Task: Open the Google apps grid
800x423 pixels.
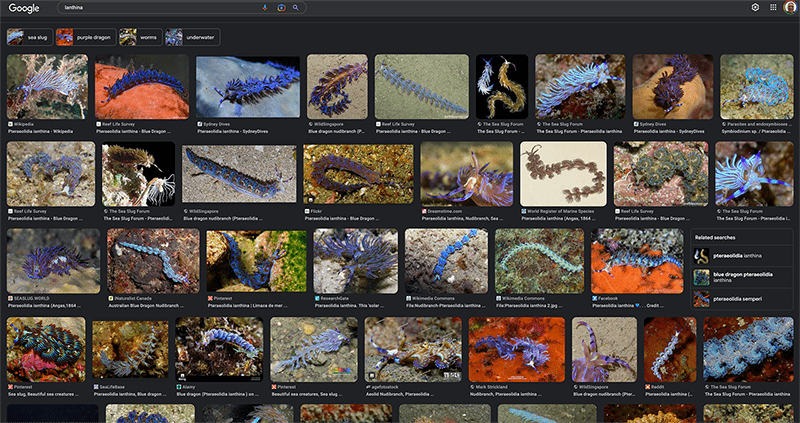Action: [x=773, y=8]
